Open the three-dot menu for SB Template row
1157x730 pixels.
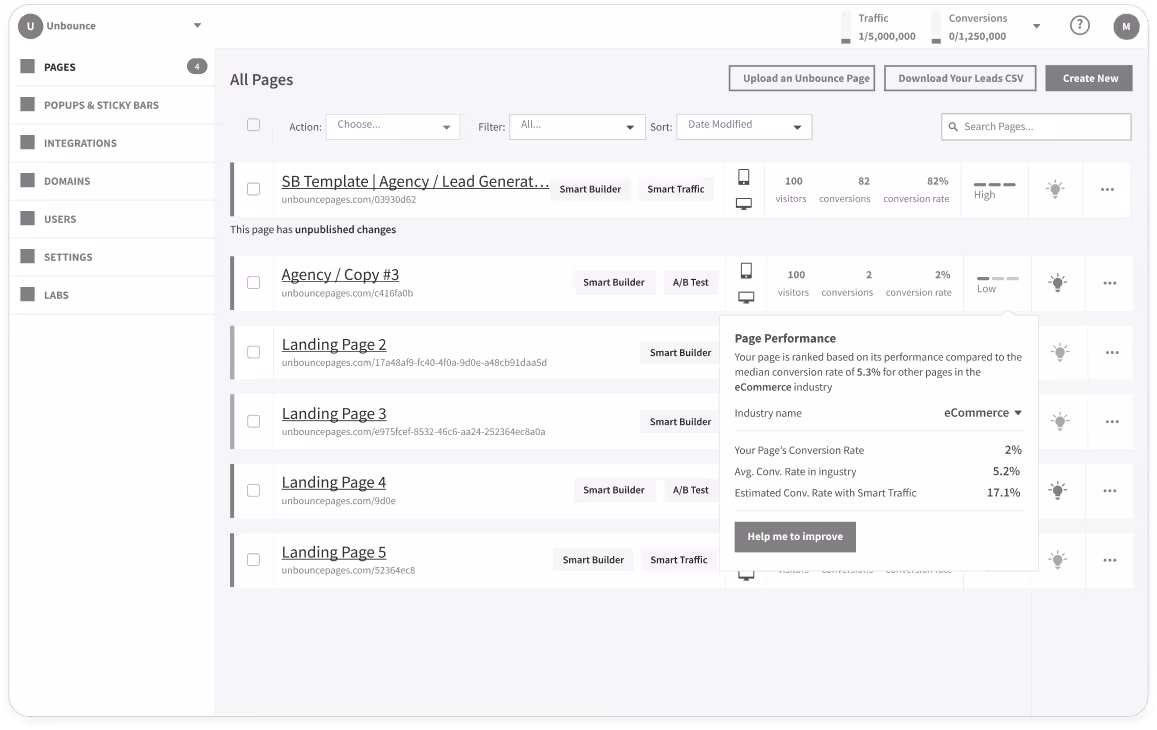point(1107,190)
